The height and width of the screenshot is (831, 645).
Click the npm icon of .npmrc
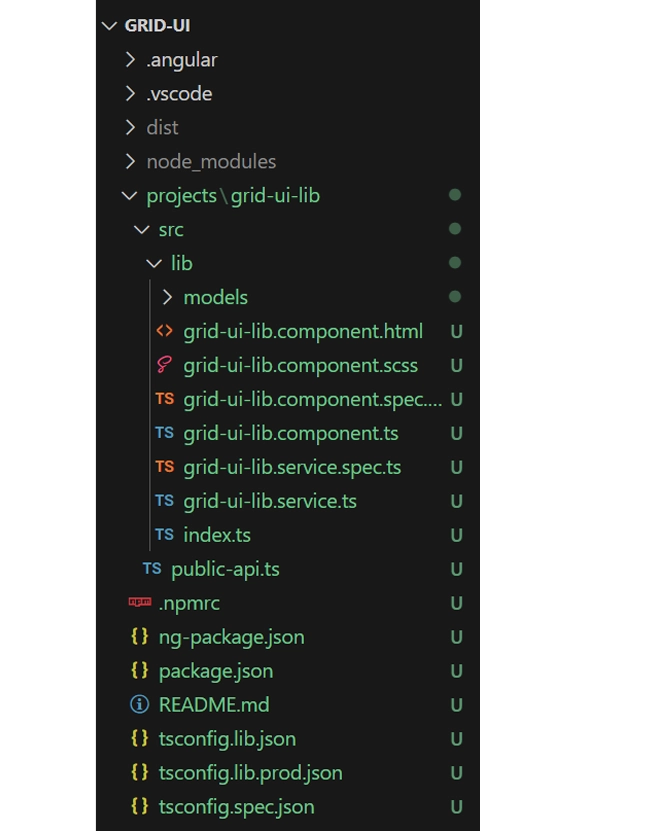click(x=140, y=602)
